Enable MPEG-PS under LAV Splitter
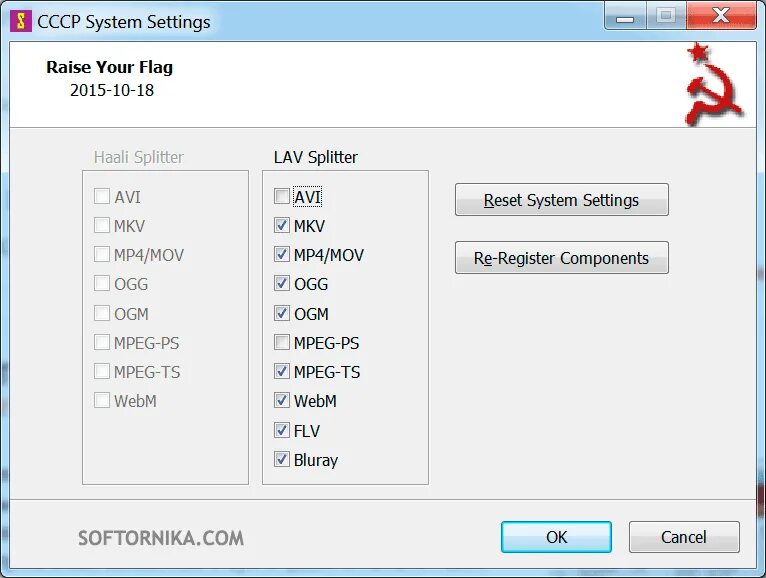Image resolution: width=766 pixels, height=578 pixels. [x=281, y=343]
